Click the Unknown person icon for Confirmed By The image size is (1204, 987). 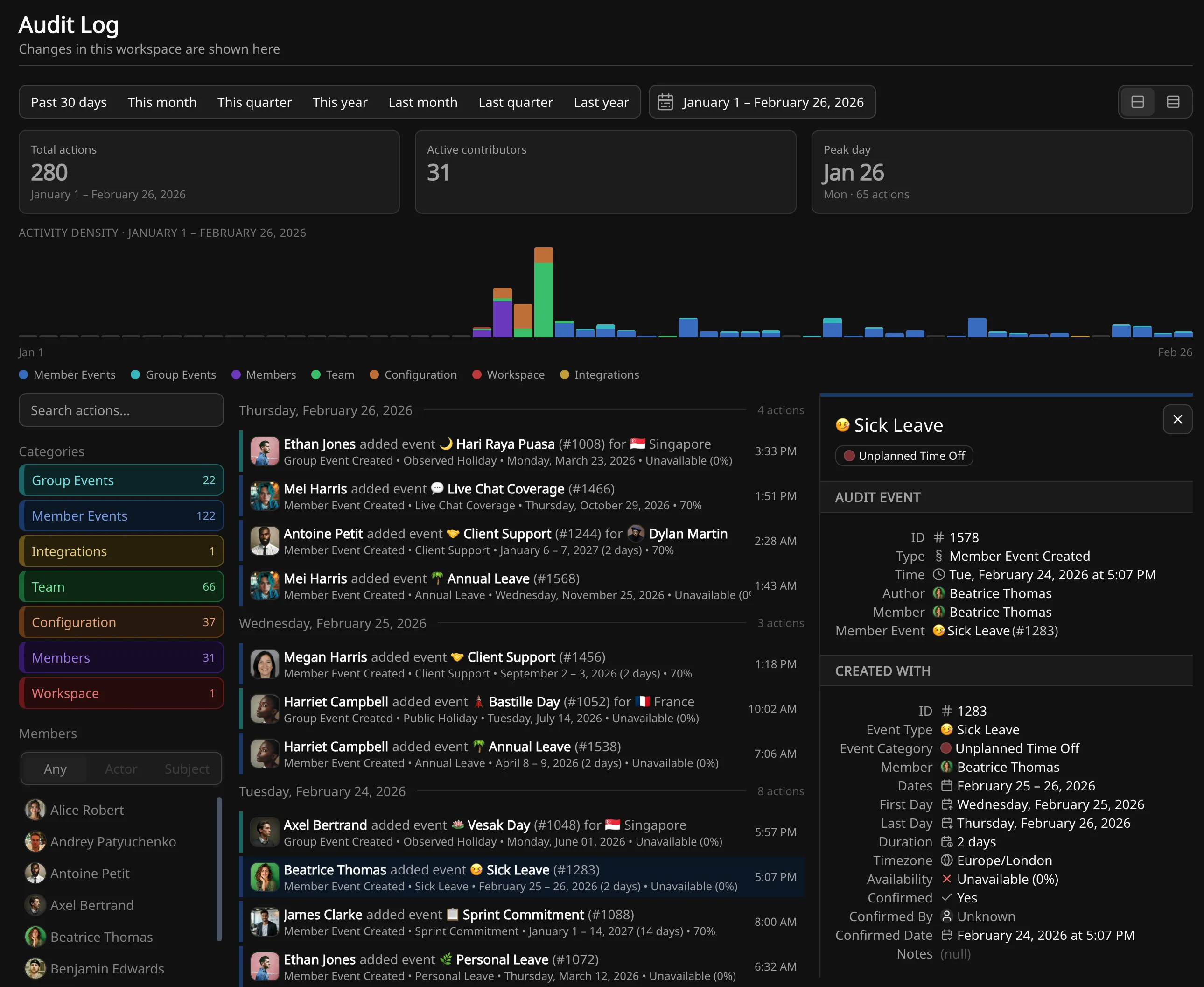click(x=946, y=916)
